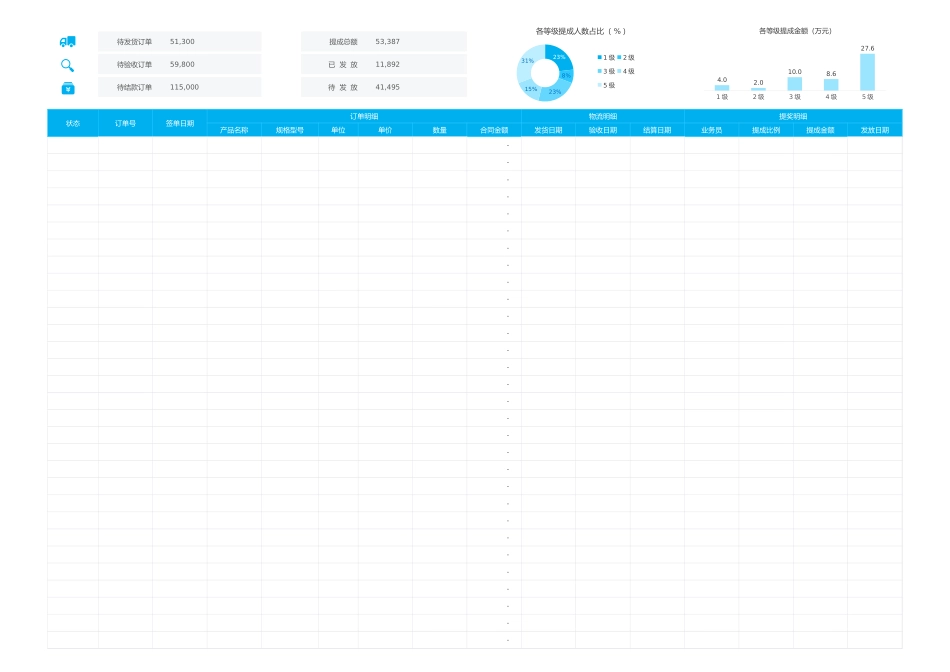The image size is (950, 672).
Task: Select the 3级 bar in the bar chart
Action: pyautogui.click(x=794, y=84)
